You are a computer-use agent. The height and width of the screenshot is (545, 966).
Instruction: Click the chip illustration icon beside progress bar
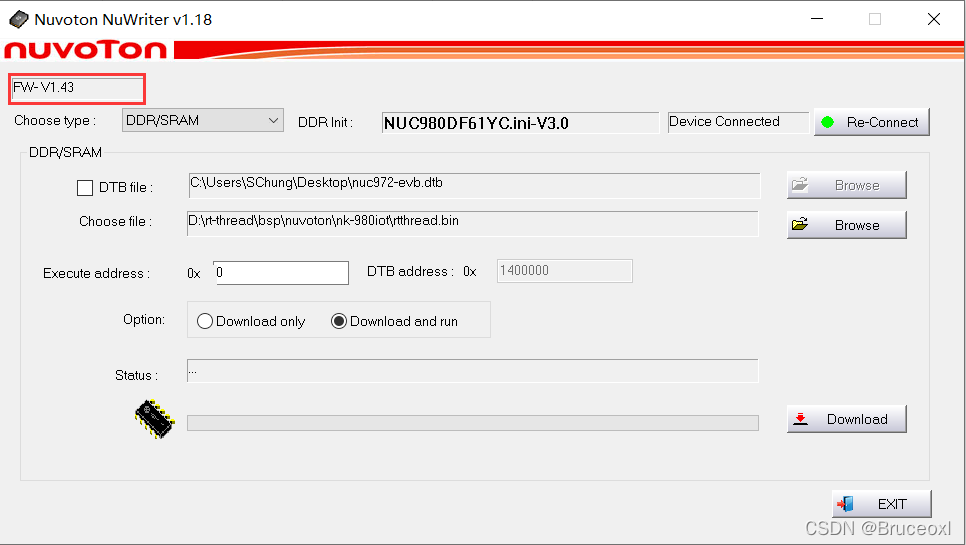point(155,419)
